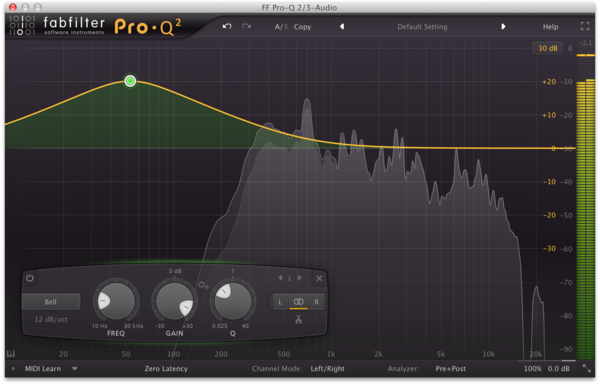Click the FREQ knob
Viewport: 600px width, 385px height.
[x=116, y=301]
